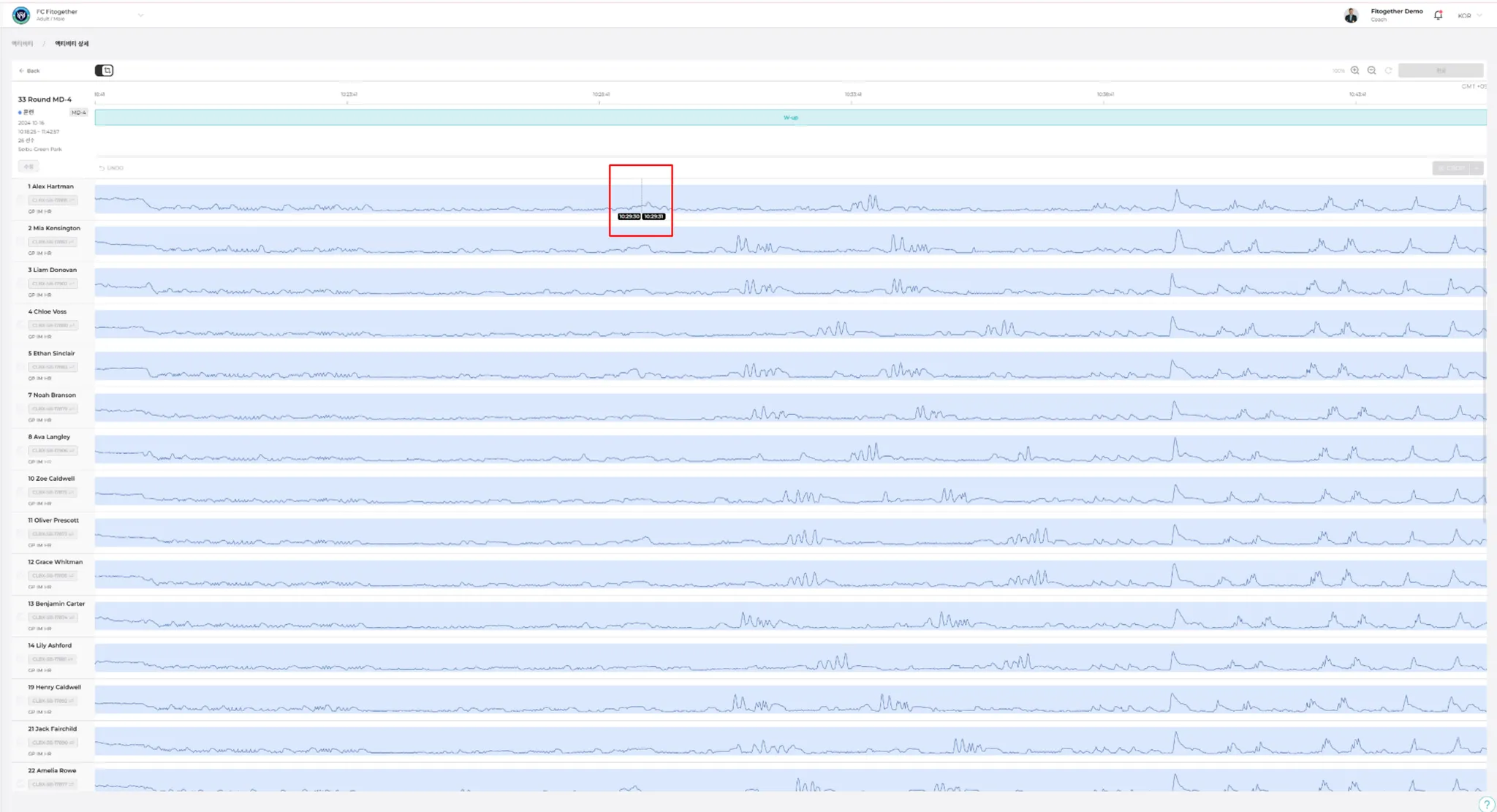The width and height of the screenshot is (1497, 812).
Task: Click the W-up session timeline bar
Action: (x=790, y=117)
